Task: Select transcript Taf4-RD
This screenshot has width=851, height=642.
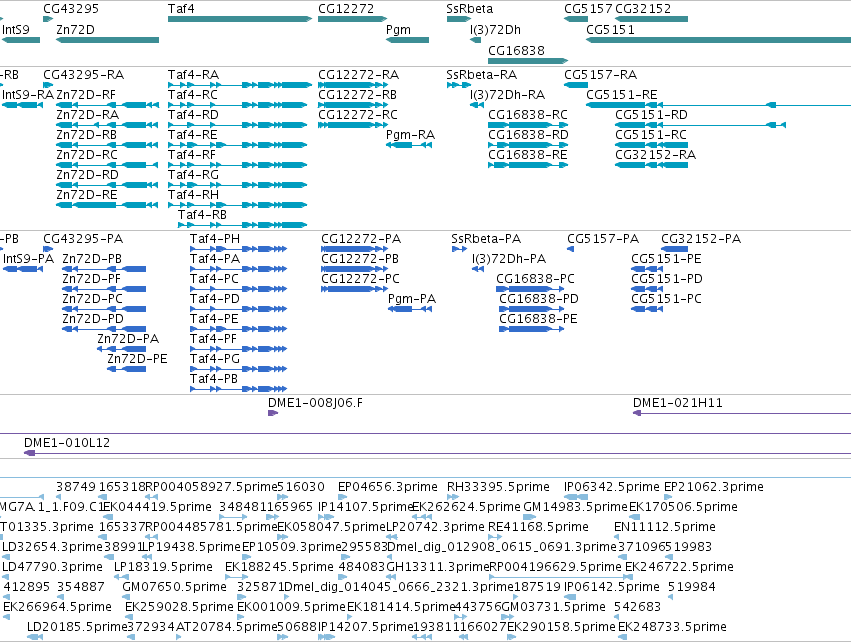Action: (193, 115)
